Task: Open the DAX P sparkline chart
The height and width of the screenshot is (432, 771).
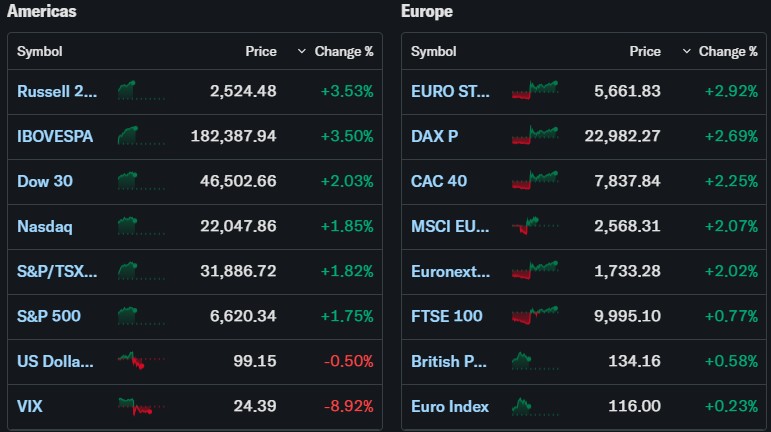Action: point(534,136)
